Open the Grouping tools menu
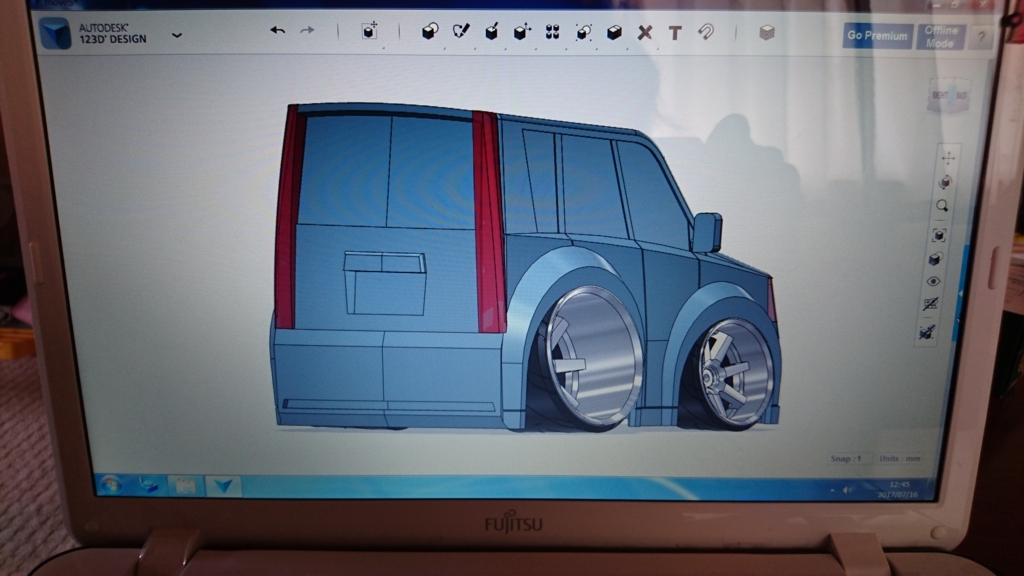Screen dimensions: 1024x576 (x=583, y=31)
